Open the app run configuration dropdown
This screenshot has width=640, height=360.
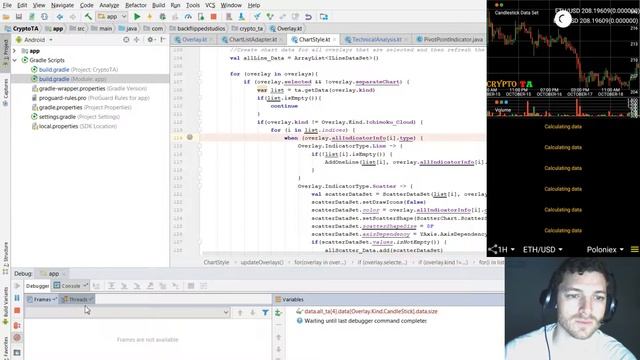click(112, 17)
